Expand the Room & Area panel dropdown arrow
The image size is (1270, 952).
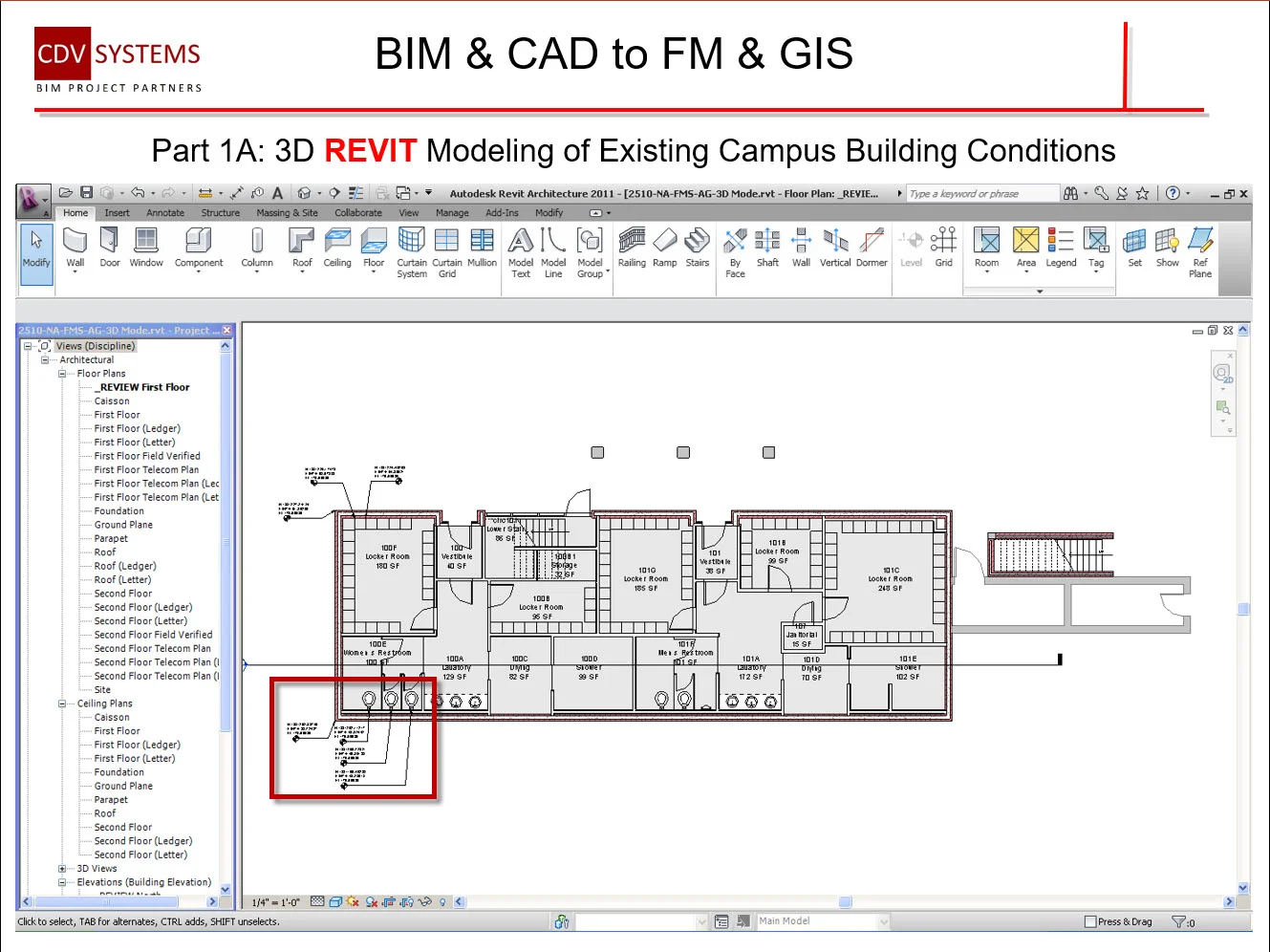1040,291
